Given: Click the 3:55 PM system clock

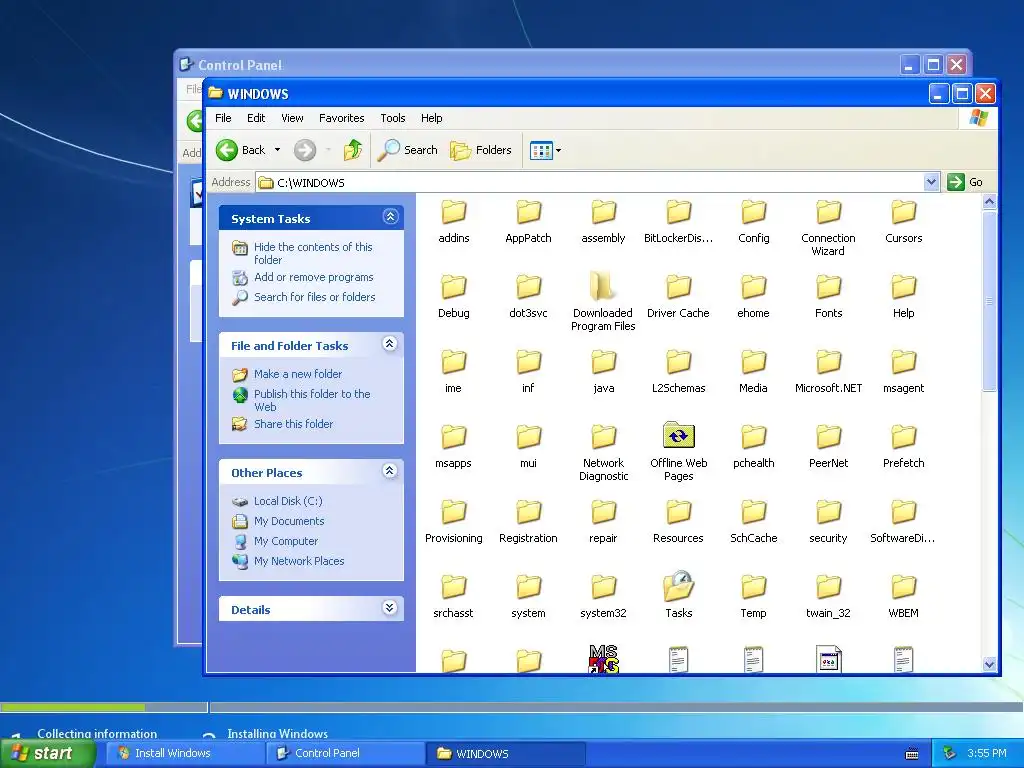Looking at the screenshot, I should click(x=986, y=753).
